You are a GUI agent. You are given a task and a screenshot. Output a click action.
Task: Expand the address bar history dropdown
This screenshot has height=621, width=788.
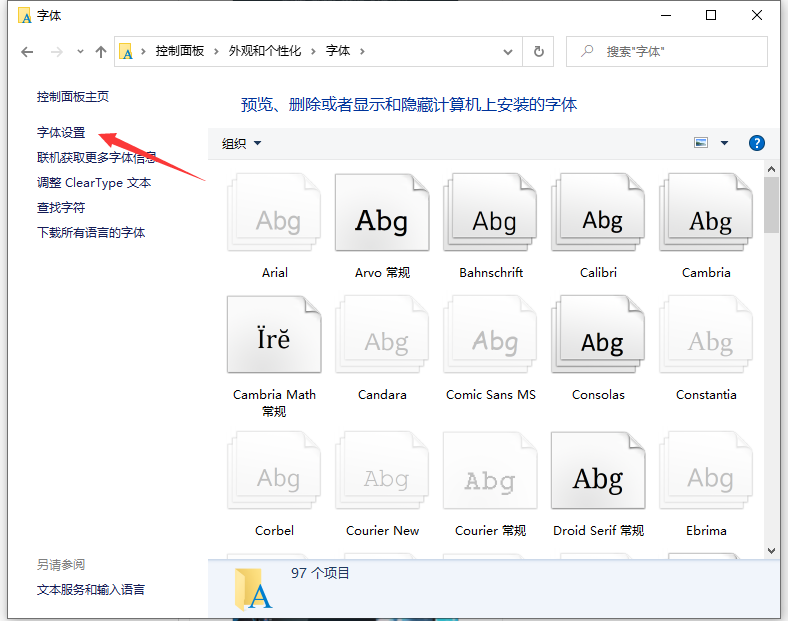tap(508, 52)
